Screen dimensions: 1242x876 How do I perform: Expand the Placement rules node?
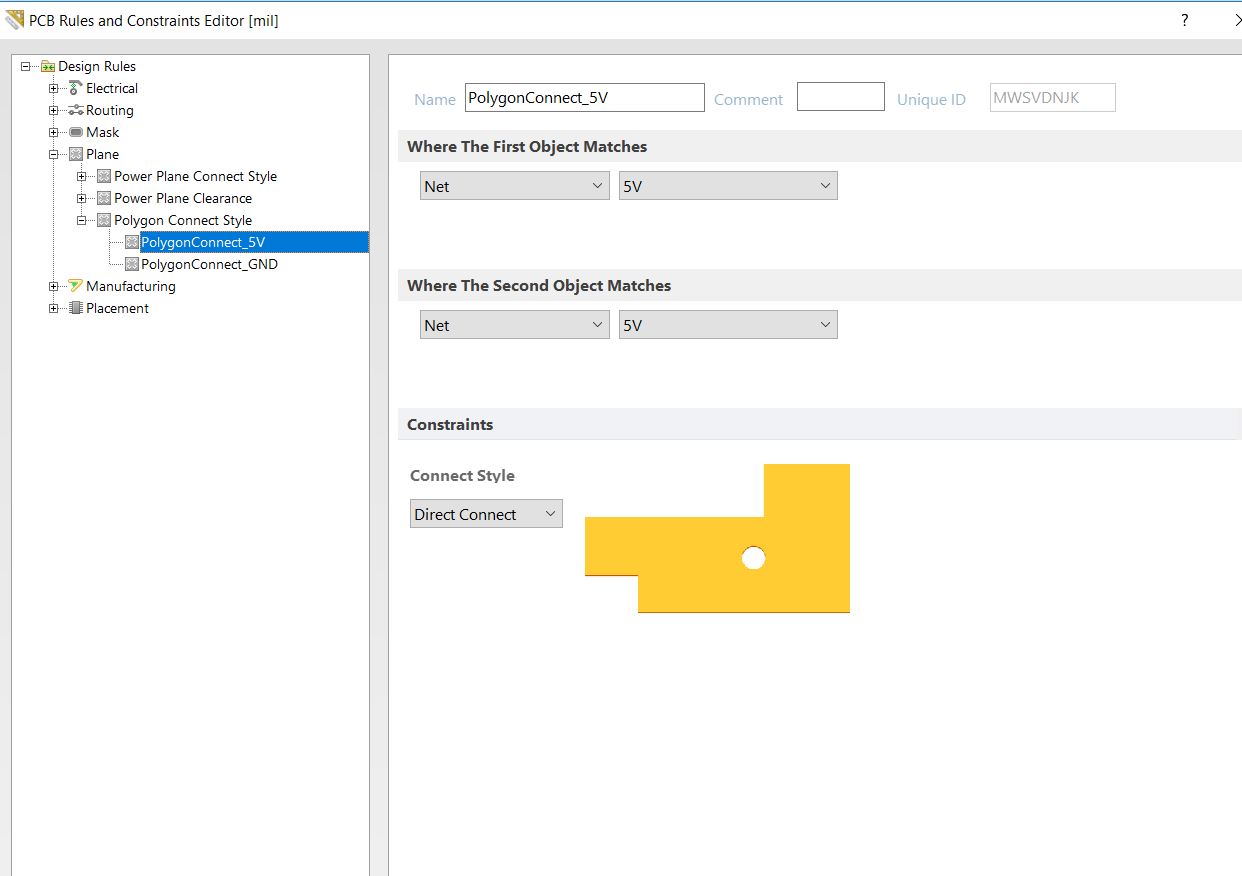point(54,308)
